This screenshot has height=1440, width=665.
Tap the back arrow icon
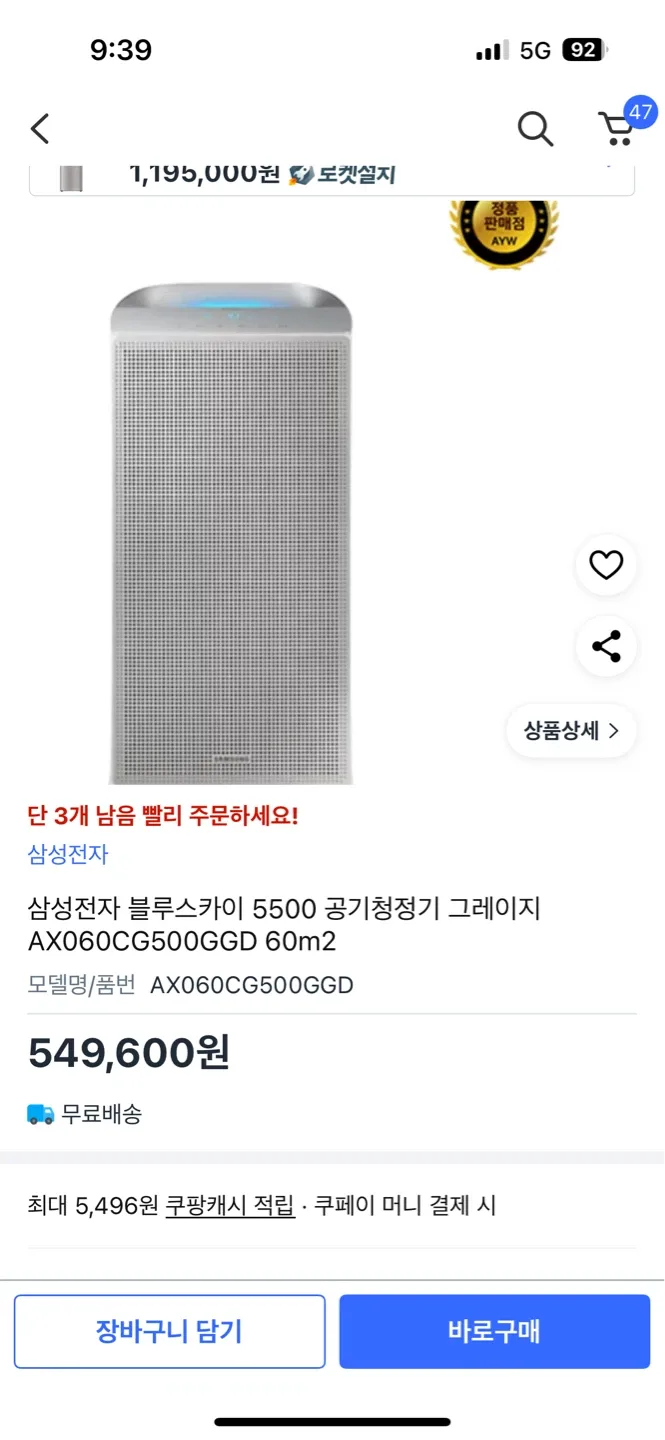(40, 129)
